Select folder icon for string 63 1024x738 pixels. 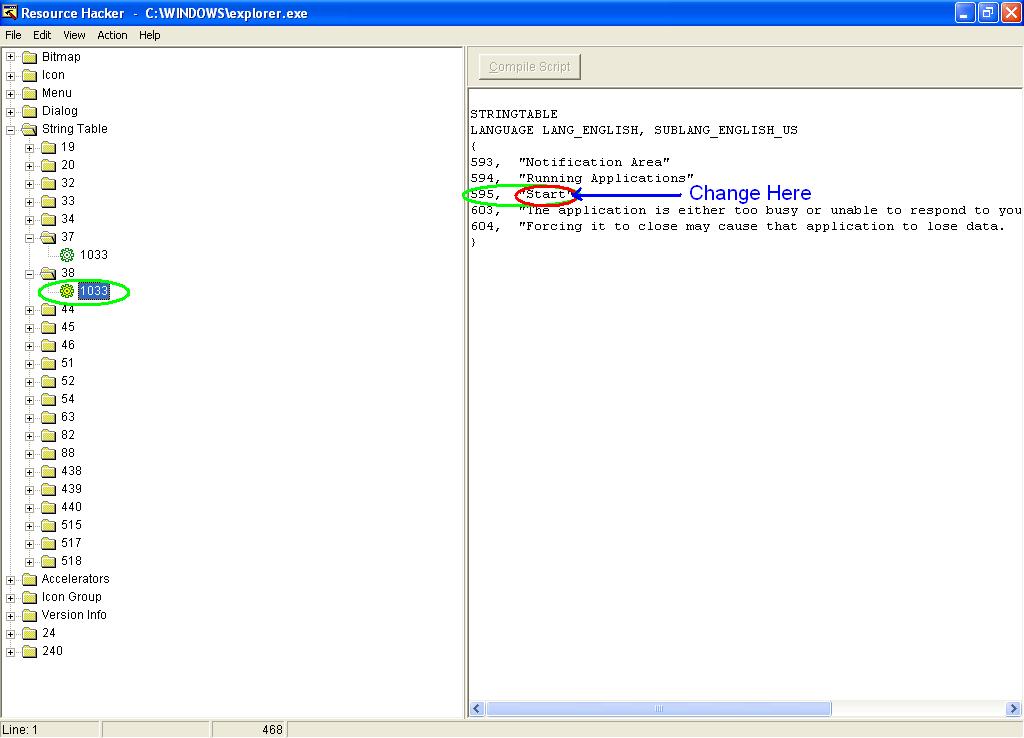pos(48,417)
